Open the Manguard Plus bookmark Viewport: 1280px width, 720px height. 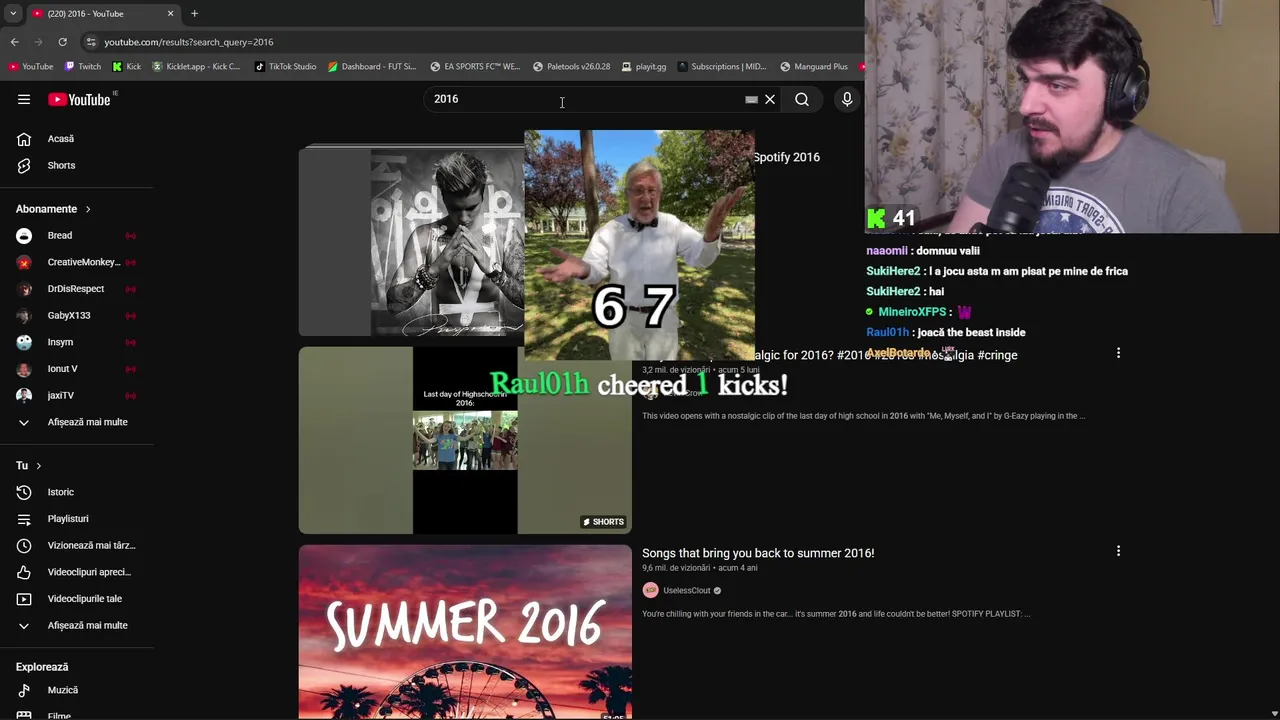click(814, 66)
